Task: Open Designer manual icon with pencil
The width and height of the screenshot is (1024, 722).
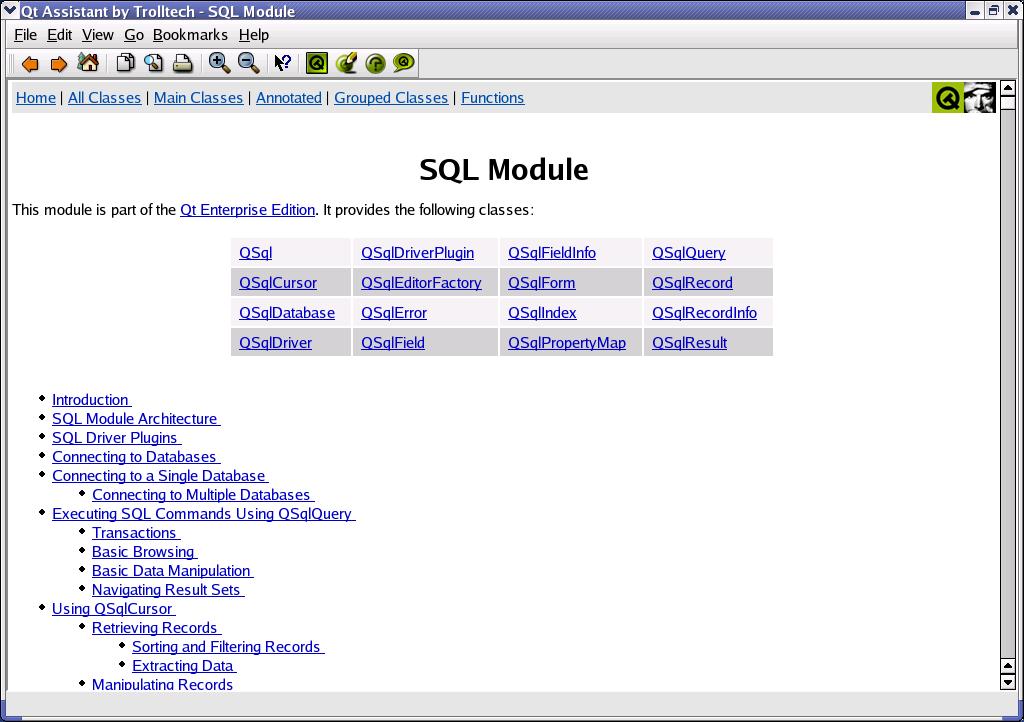Action: click(346, 63)
